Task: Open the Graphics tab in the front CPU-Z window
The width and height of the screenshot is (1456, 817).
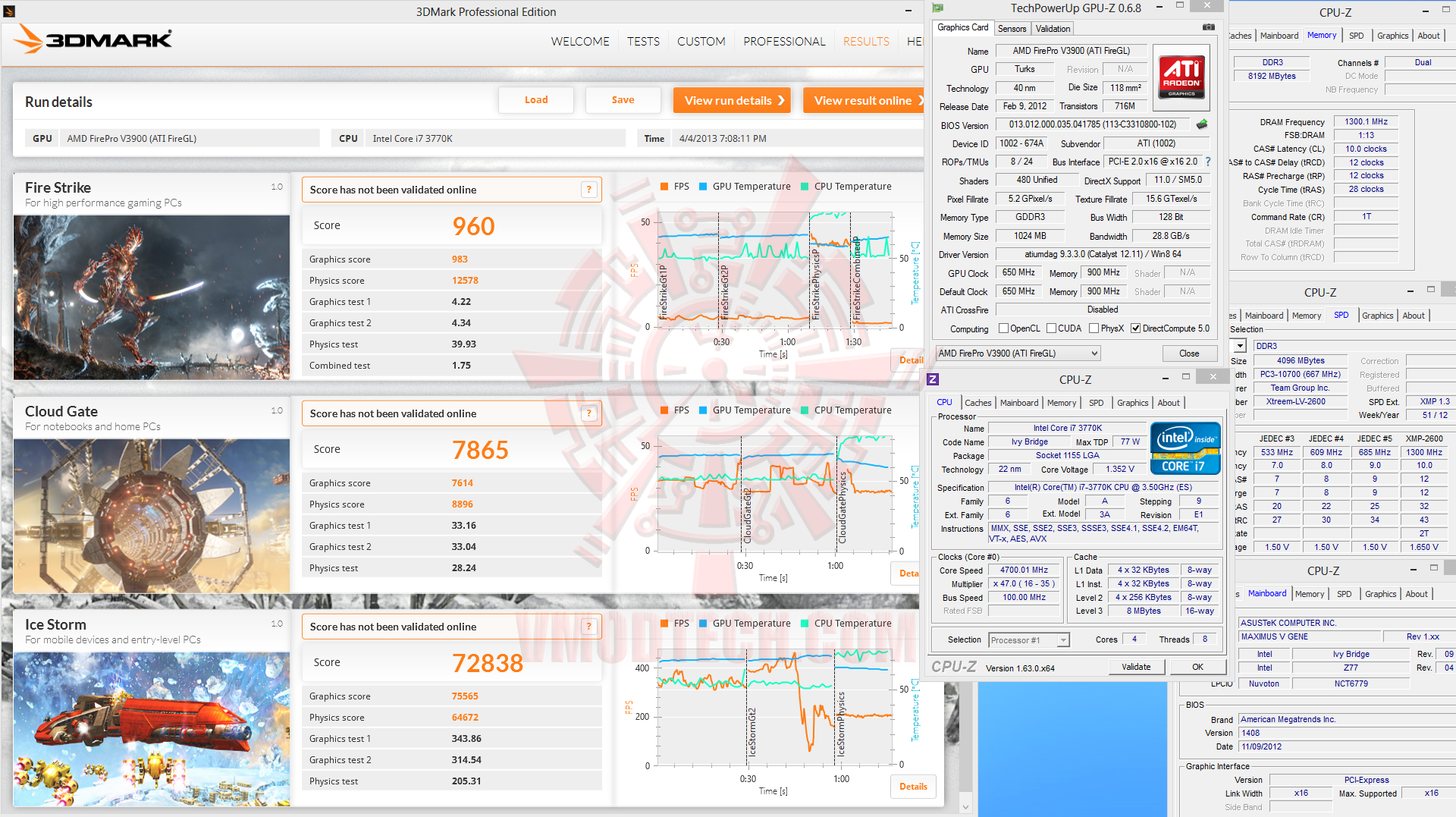Action: (1132, 403)
